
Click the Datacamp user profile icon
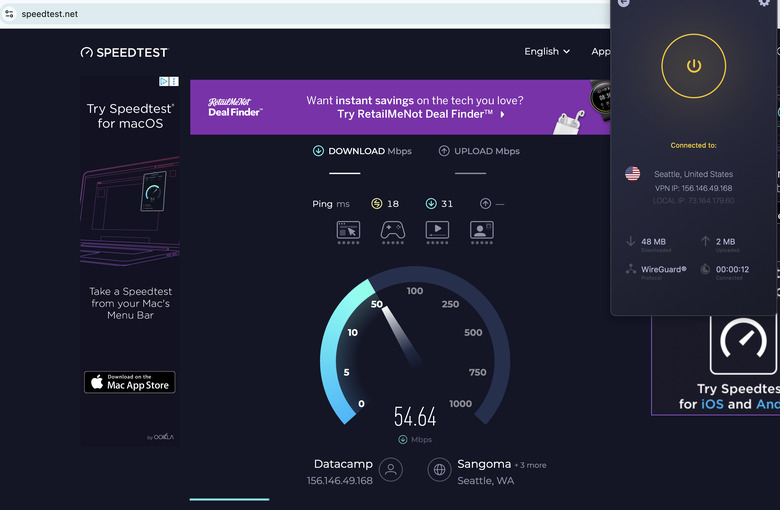(391, 470)
